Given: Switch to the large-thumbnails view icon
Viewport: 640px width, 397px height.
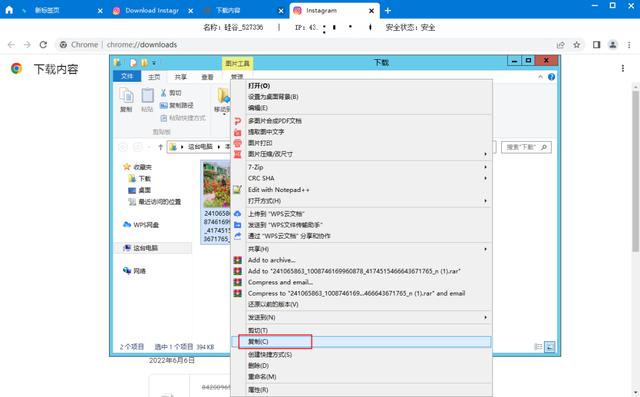Looking at the screenshot, I should (550, 347).
